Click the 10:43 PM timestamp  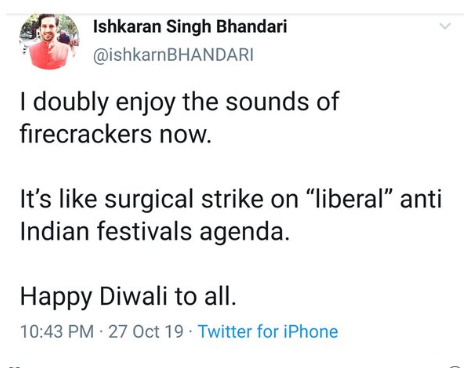click(x=57, y=331)
